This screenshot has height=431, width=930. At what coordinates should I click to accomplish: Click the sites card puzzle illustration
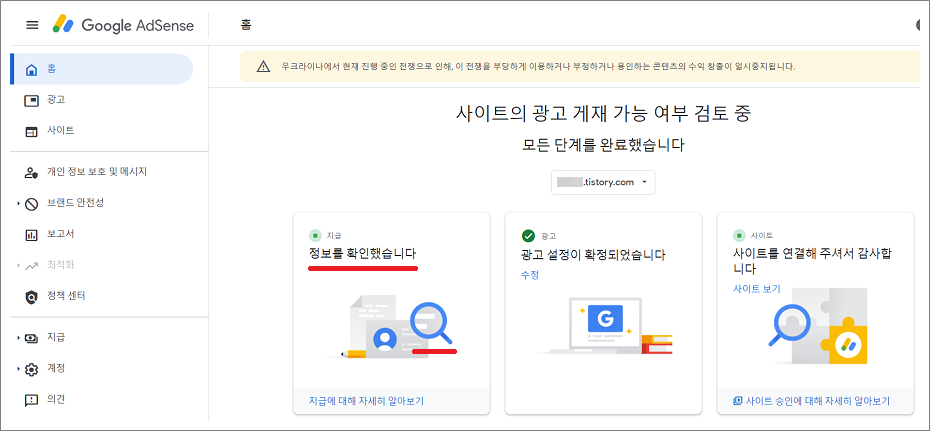(818, 326)
